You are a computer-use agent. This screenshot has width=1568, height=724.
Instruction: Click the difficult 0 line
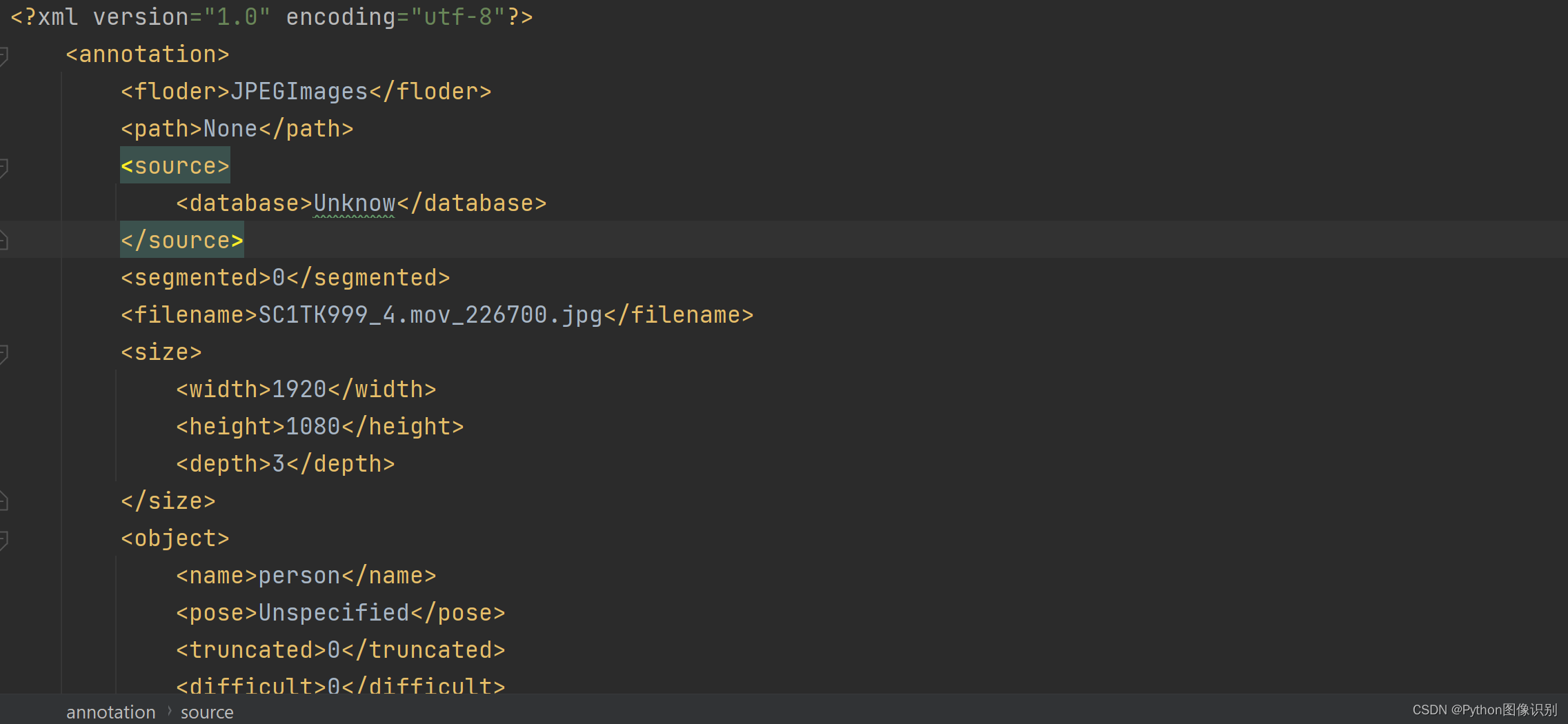pos(341,685)
